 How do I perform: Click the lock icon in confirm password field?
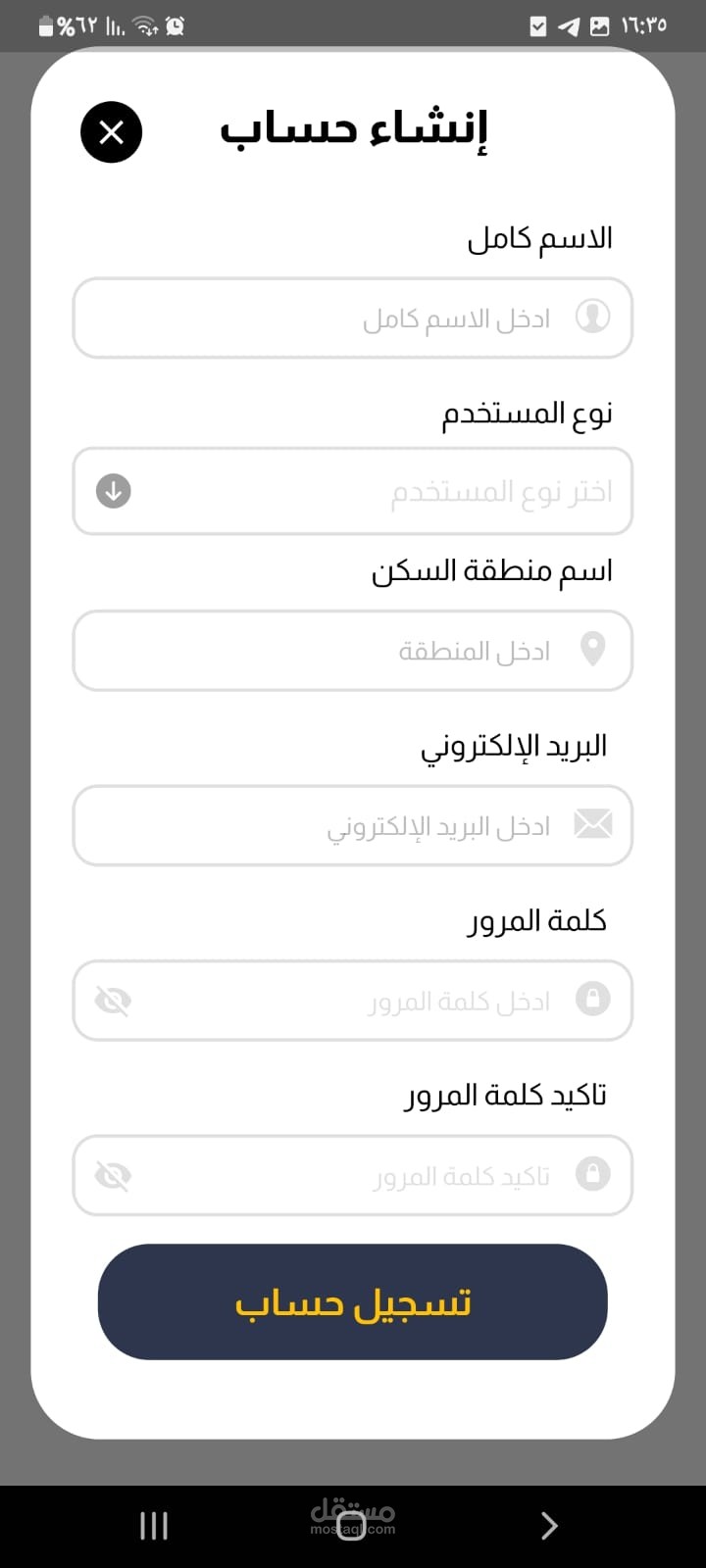coord(592,1173)
